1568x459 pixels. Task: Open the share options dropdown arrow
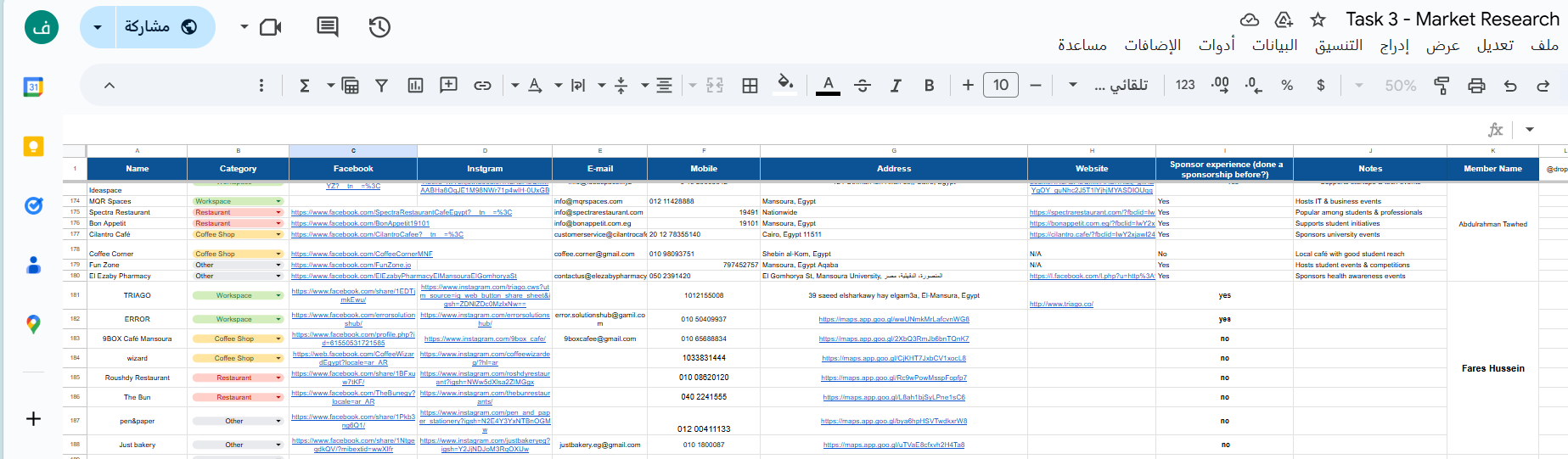coord(98,27)
